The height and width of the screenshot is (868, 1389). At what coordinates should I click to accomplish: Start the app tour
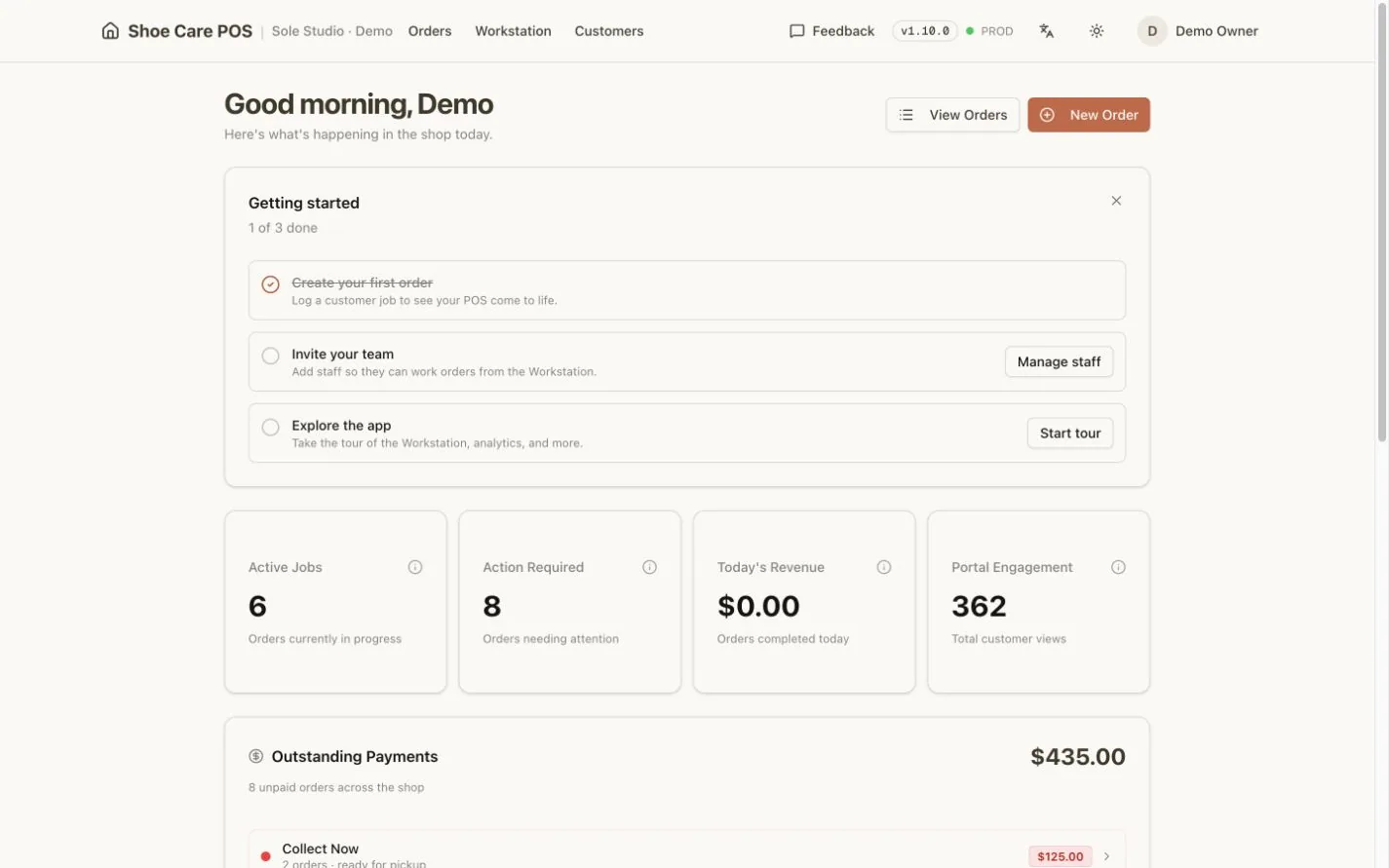point(1070,434)
